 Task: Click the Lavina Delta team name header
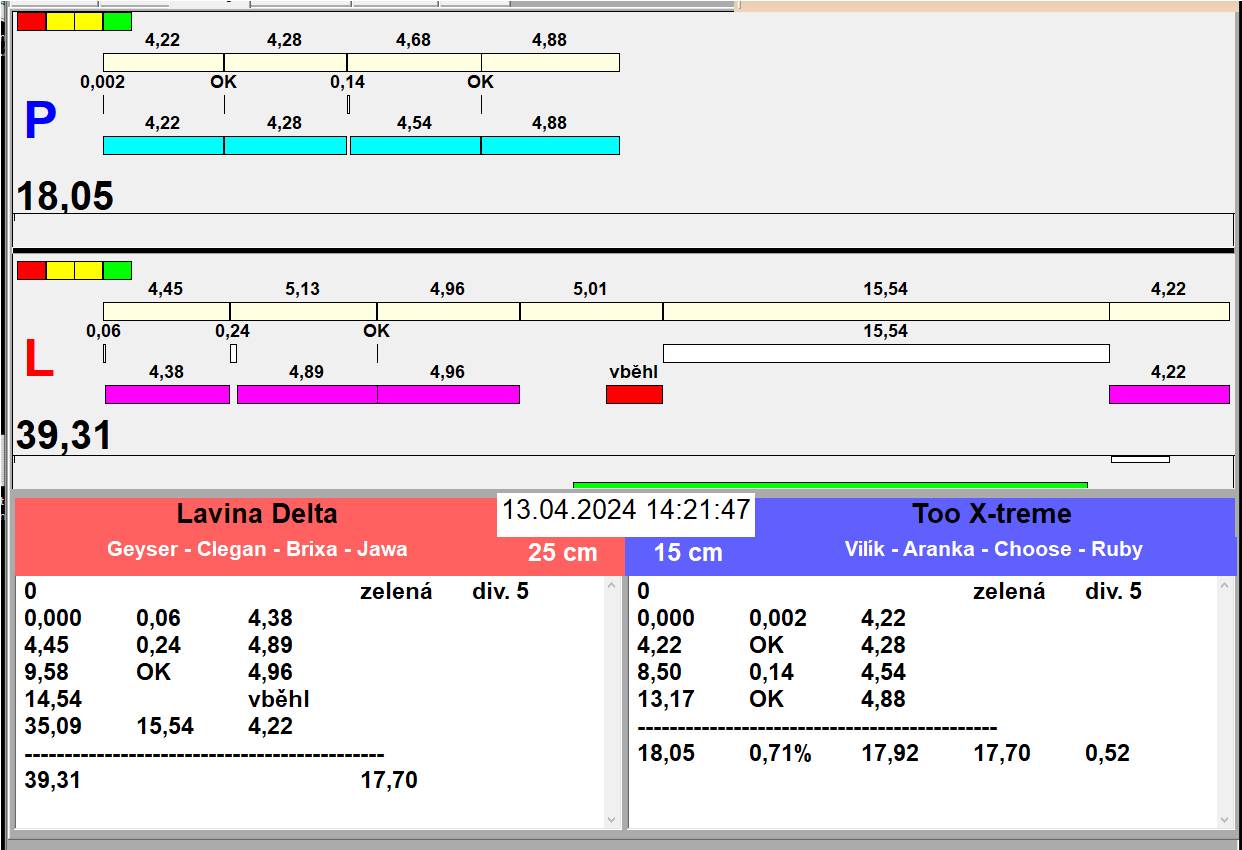(x=257, y=514)
